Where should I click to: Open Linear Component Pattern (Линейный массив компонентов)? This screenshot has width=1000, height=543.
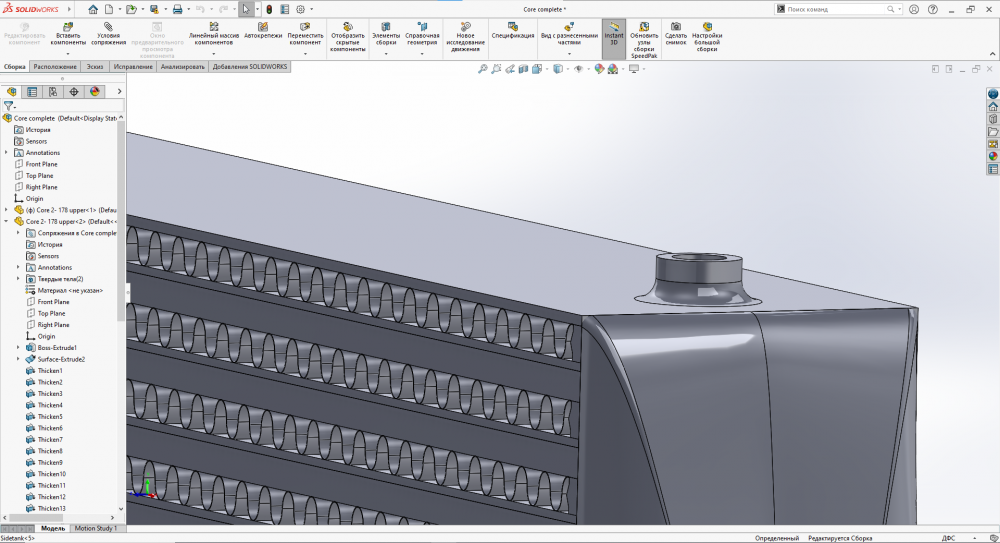pos(213,26)
